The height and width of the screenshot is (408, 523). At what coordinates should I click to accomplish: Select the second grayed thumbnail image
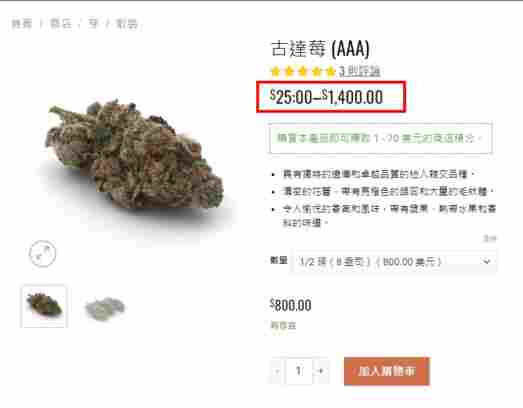click(x=105, y=308)
